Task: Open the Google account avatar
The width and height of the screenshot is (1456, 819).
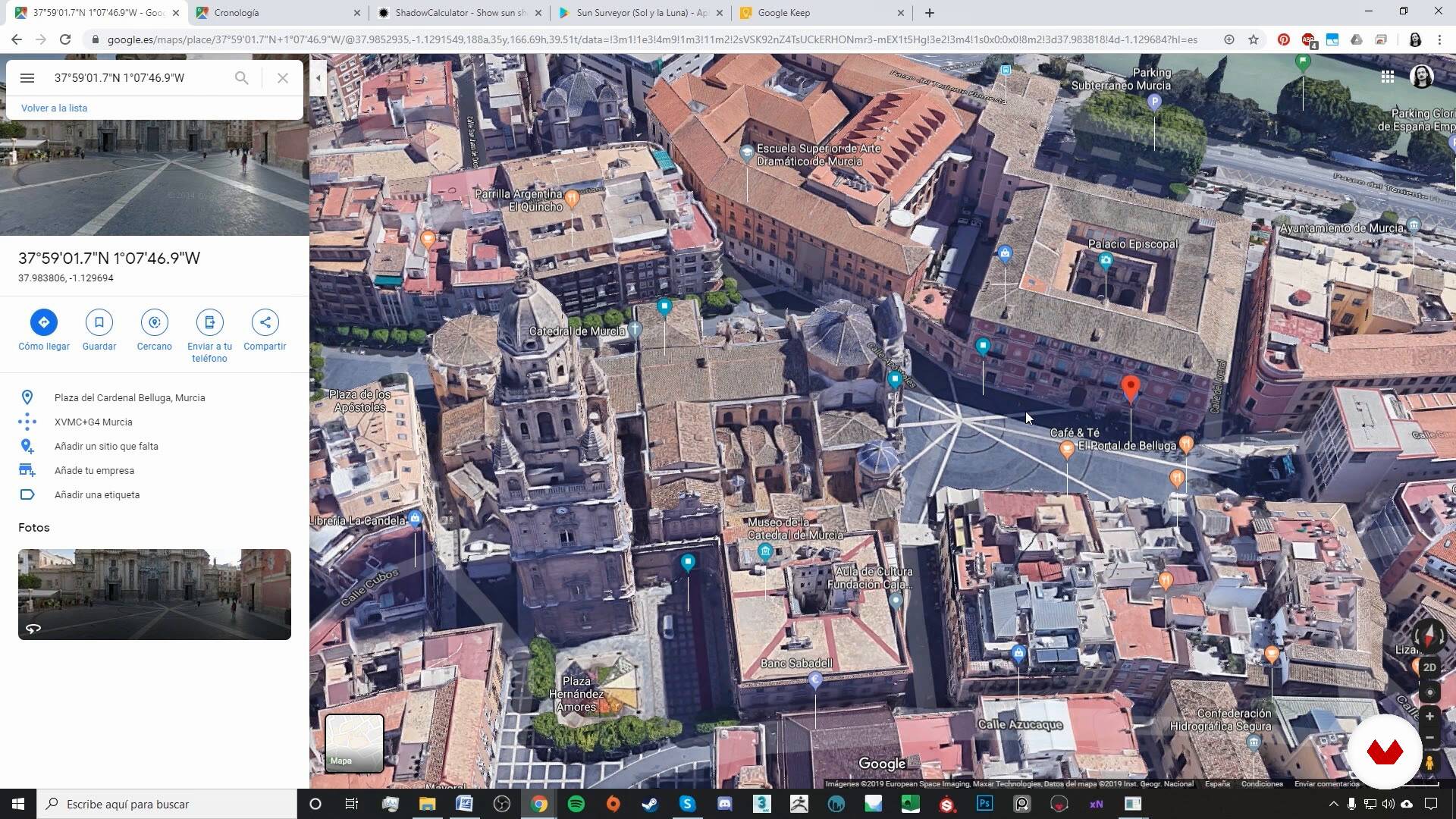Action: (1422, 77)
